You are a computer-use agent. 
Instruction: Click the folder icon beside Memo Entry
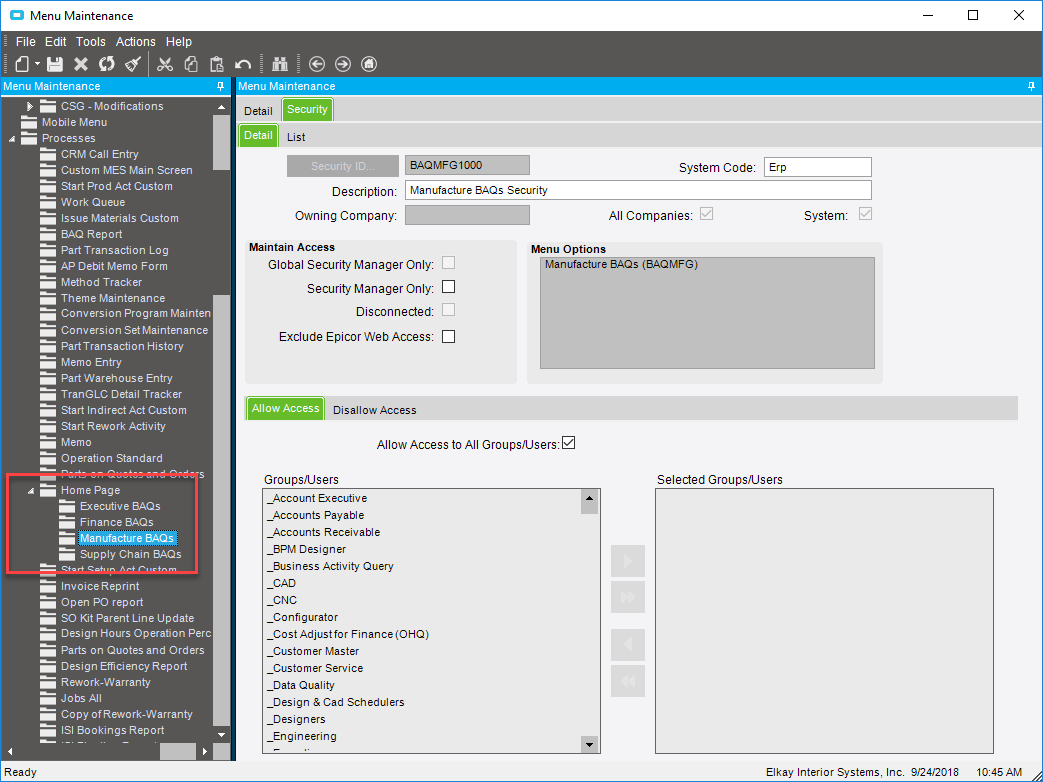click(x=48, y=362)
